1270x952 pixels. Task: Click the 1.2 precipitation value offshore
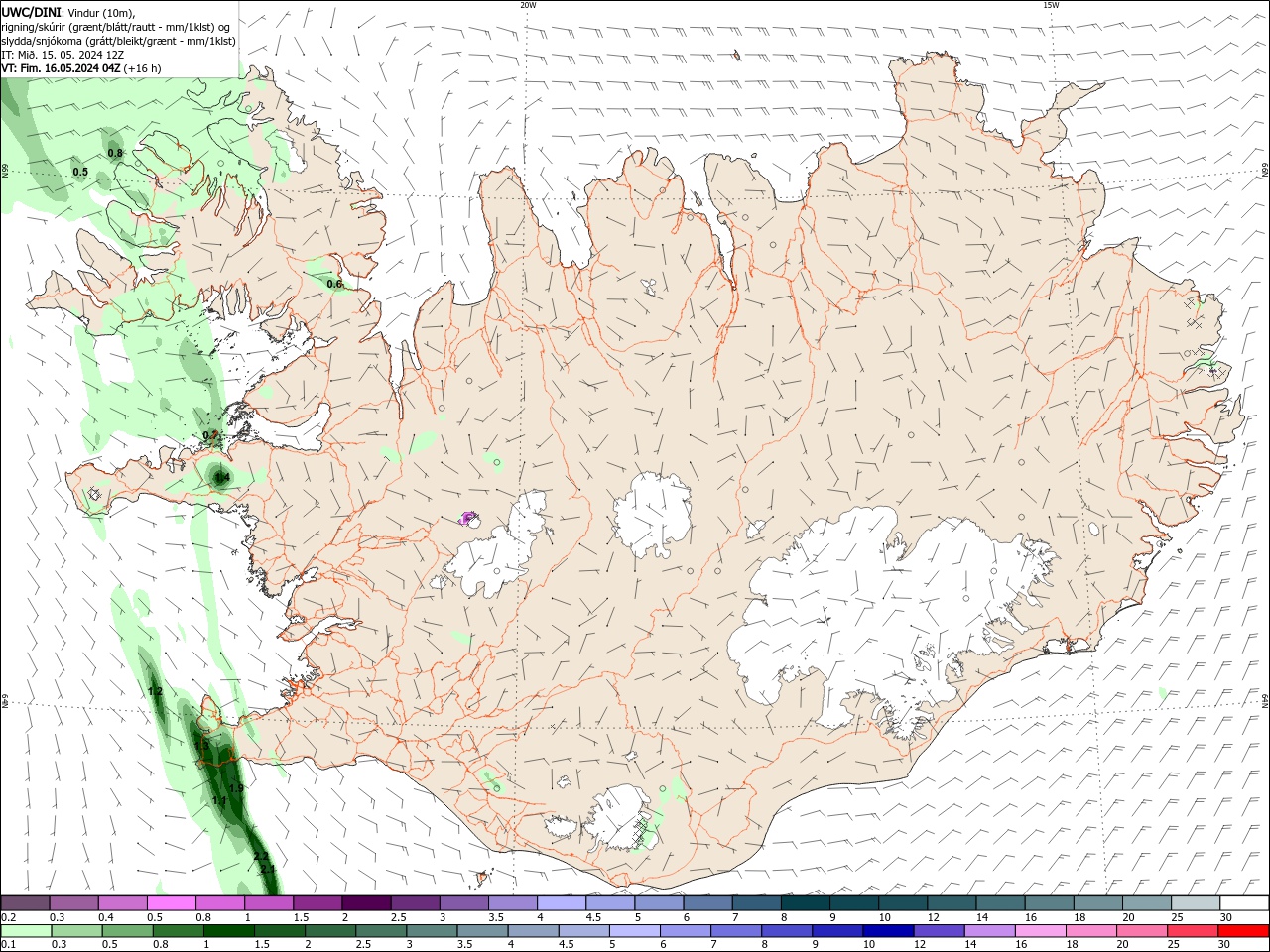[x=155, y=690]
